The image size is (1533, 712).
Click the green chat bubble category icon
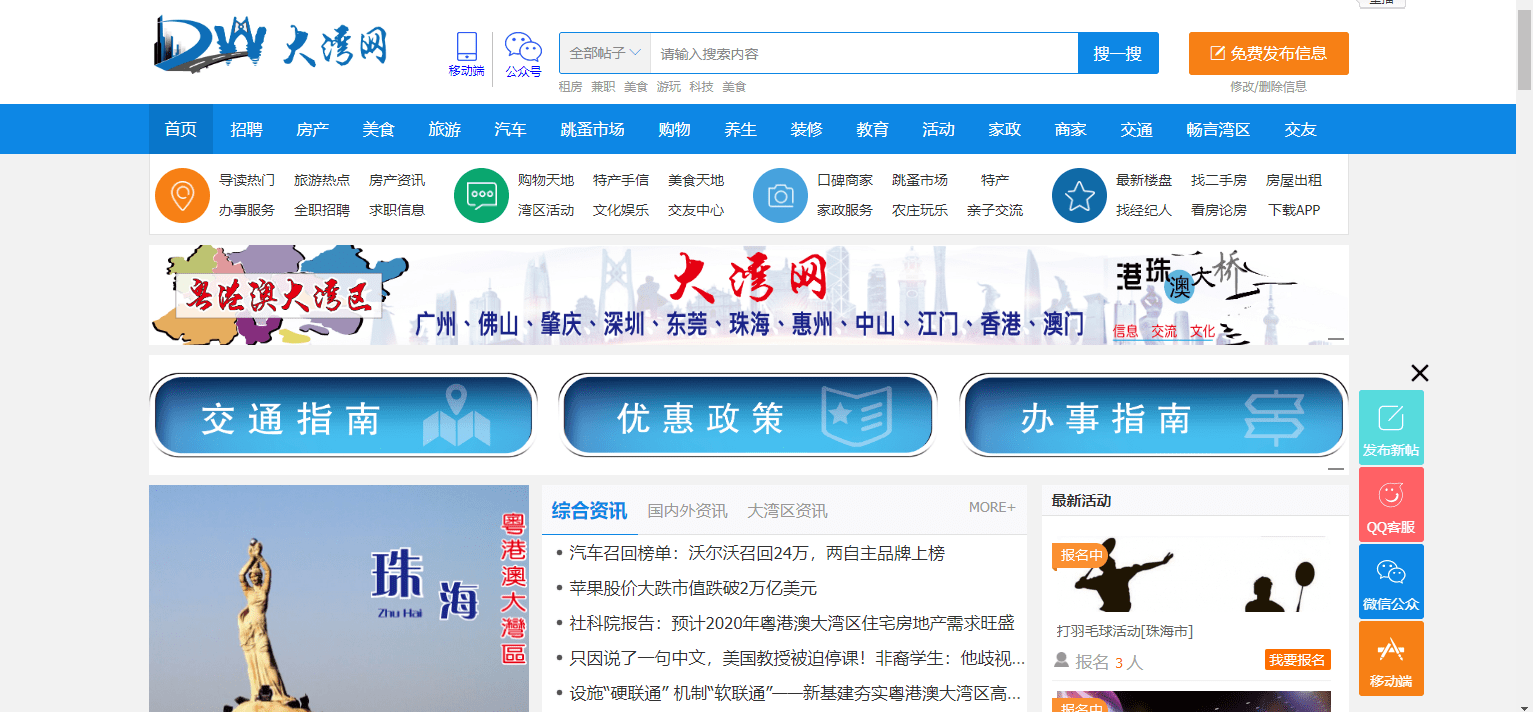[481, 195]
